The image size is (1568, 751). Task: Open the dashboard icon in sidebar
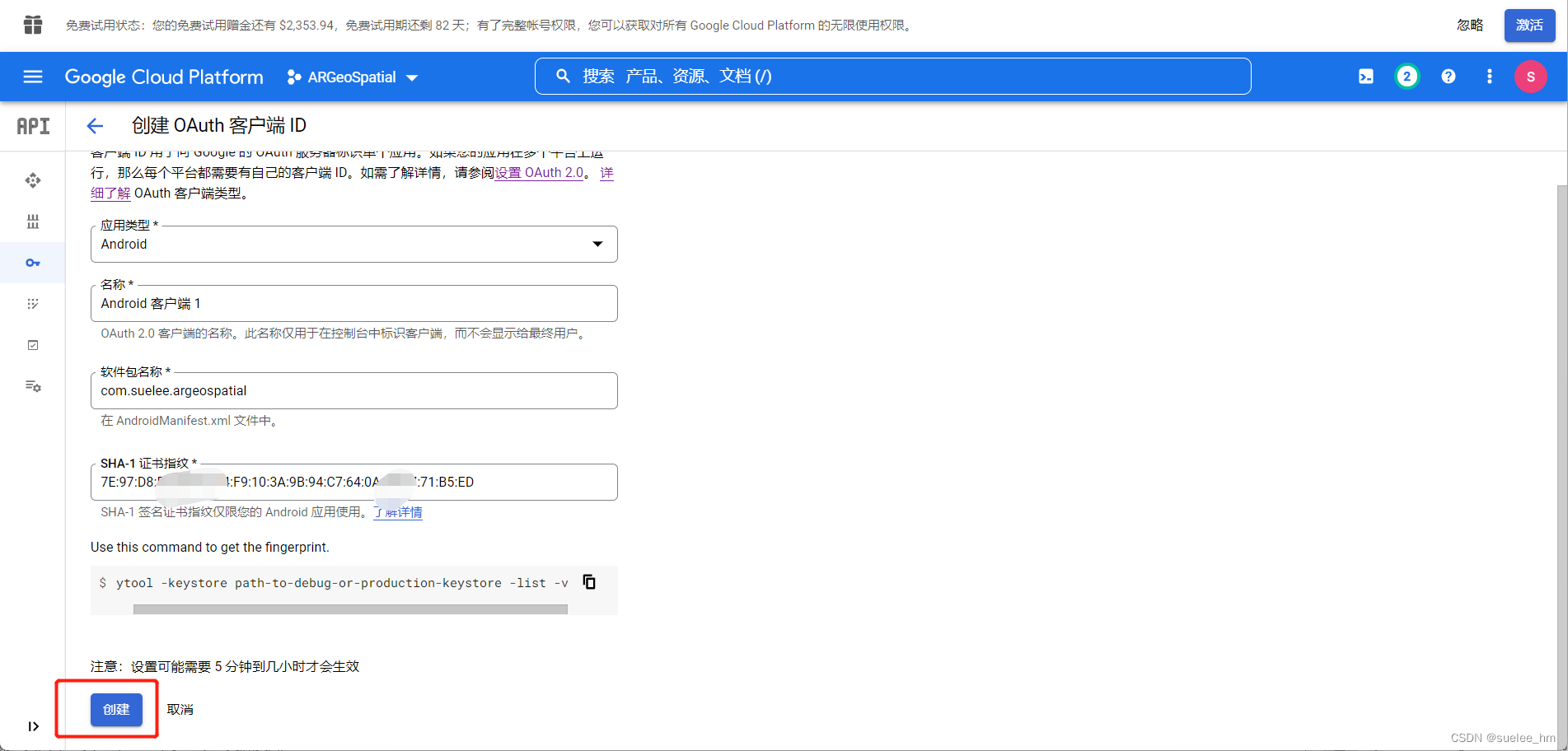click(33, 180)
